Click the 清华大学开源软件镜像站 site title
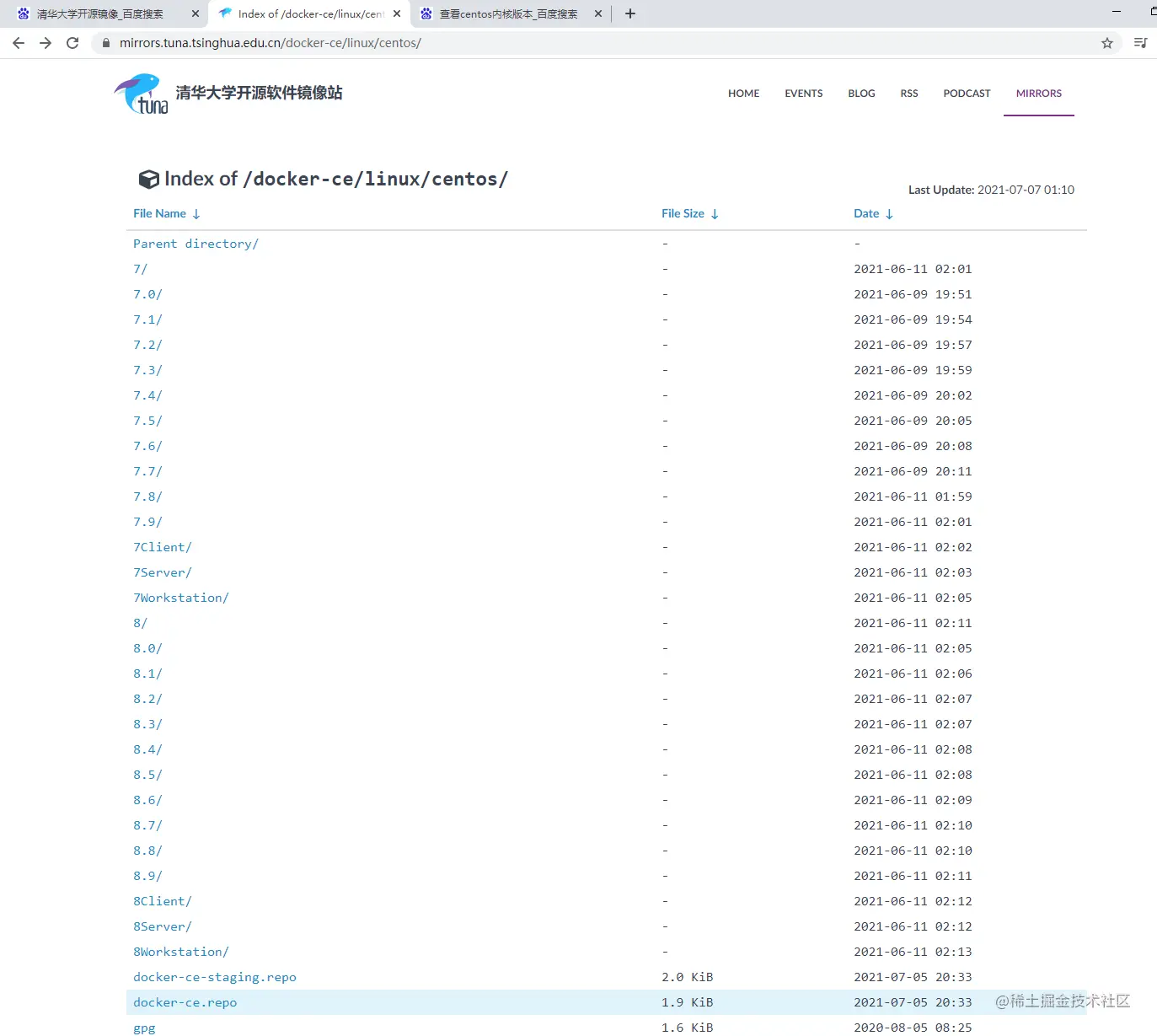 (x=259, y=93)
